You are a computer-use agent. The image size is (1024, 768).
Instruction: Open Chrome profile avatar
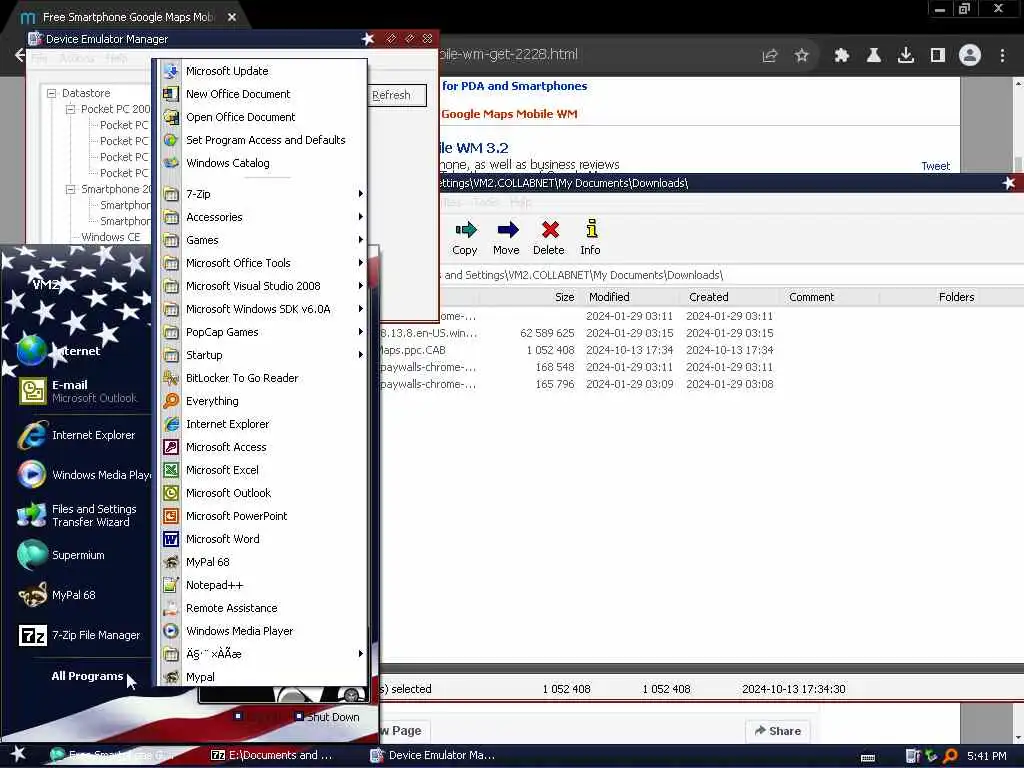[970, 56]
